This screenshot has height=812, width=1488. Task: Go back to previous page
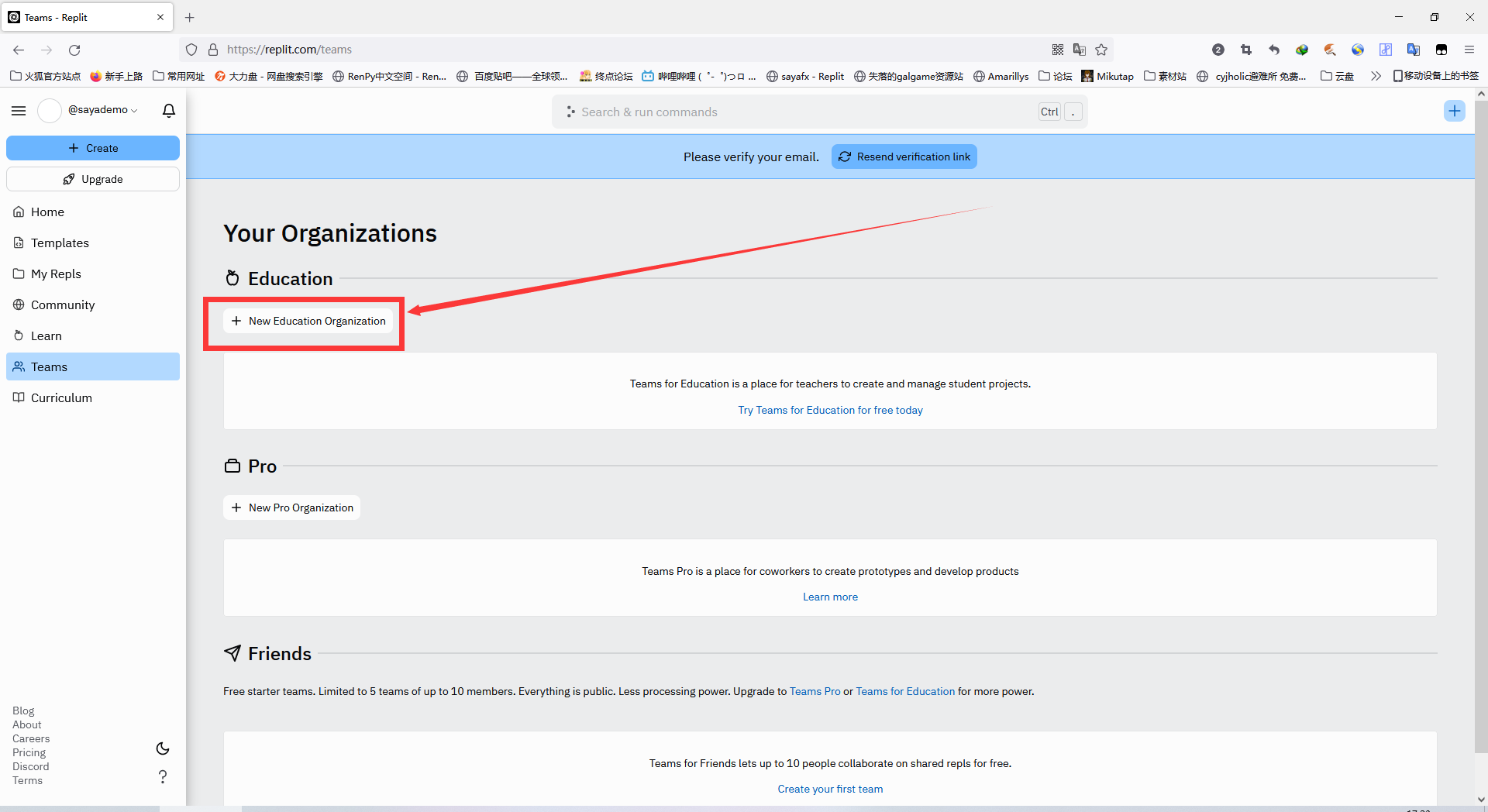[19, 50]
